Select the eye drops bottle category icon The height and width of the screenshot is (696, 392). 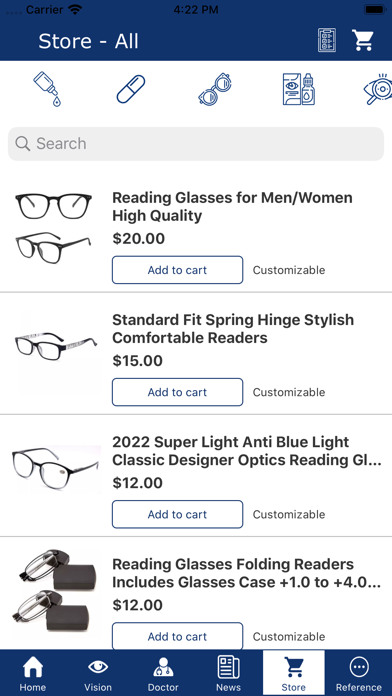[x=47, y=90]
